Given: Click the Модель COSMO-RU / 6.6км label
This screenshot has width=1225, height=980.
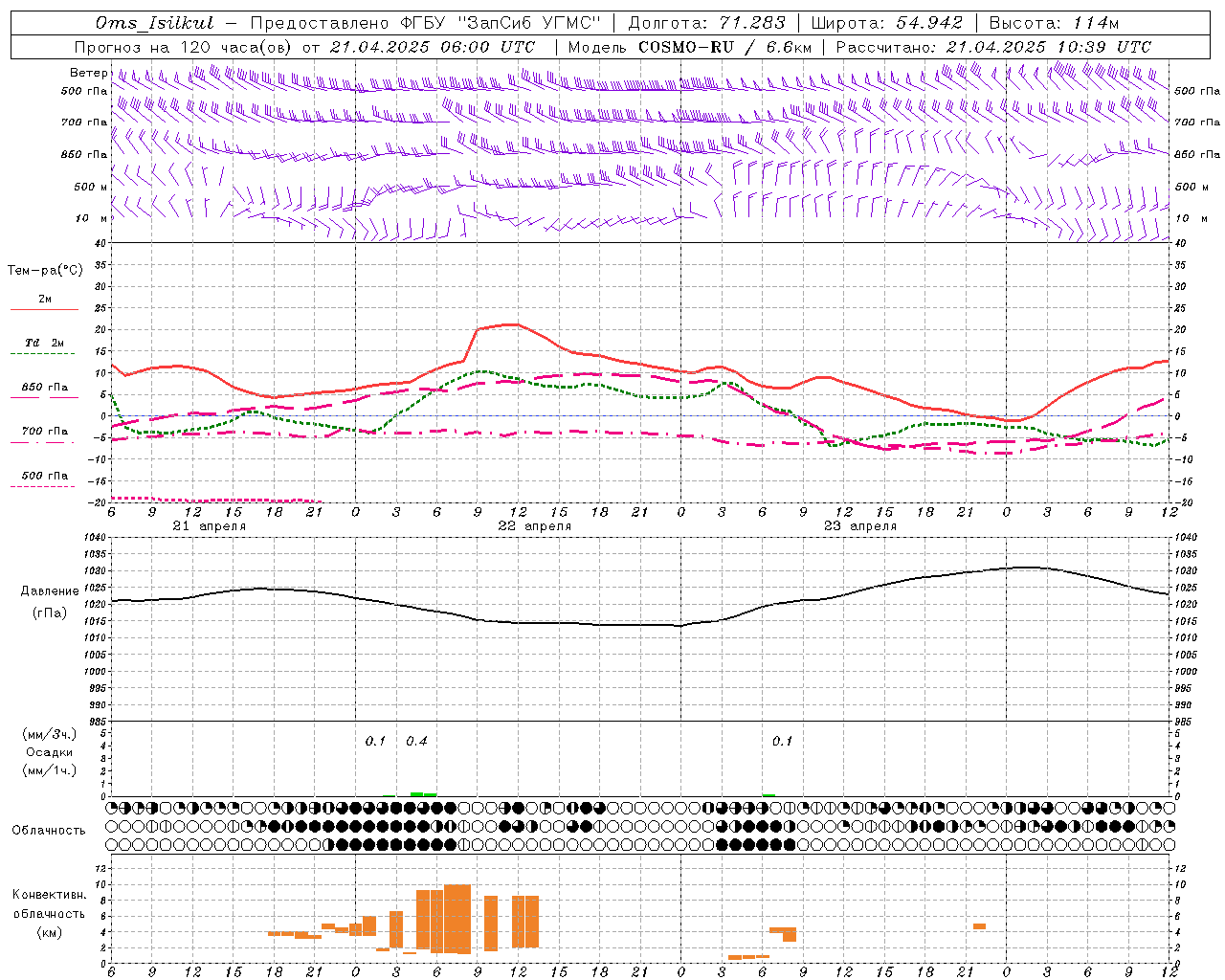Looking at the screenshot, I should click(690, 47).
